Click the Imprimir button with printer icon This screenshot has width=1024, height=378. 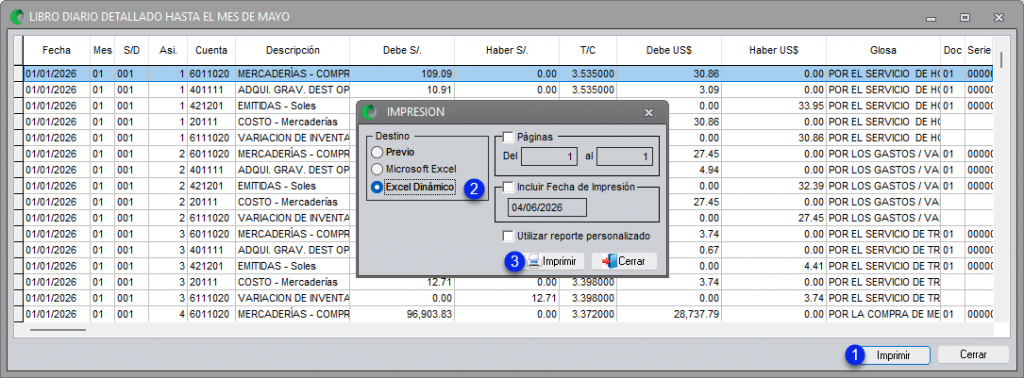(x=554, y=261)
